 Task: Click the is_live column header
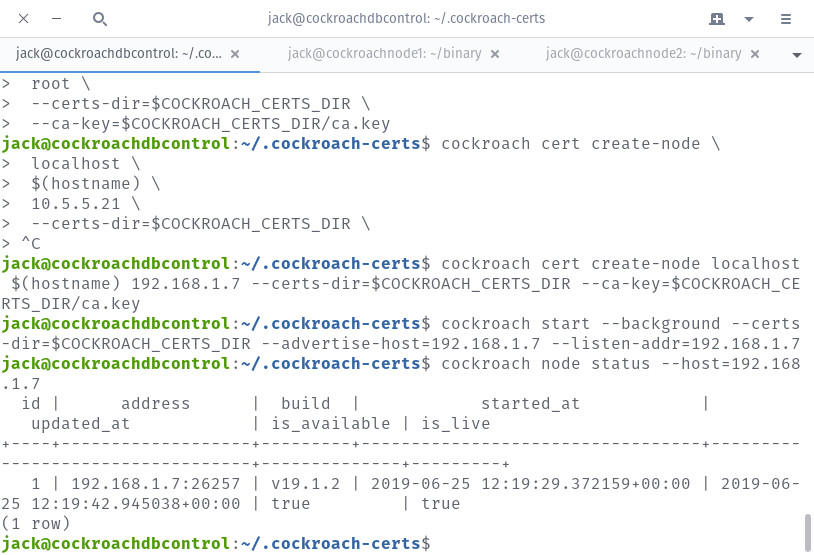[456, 424]
